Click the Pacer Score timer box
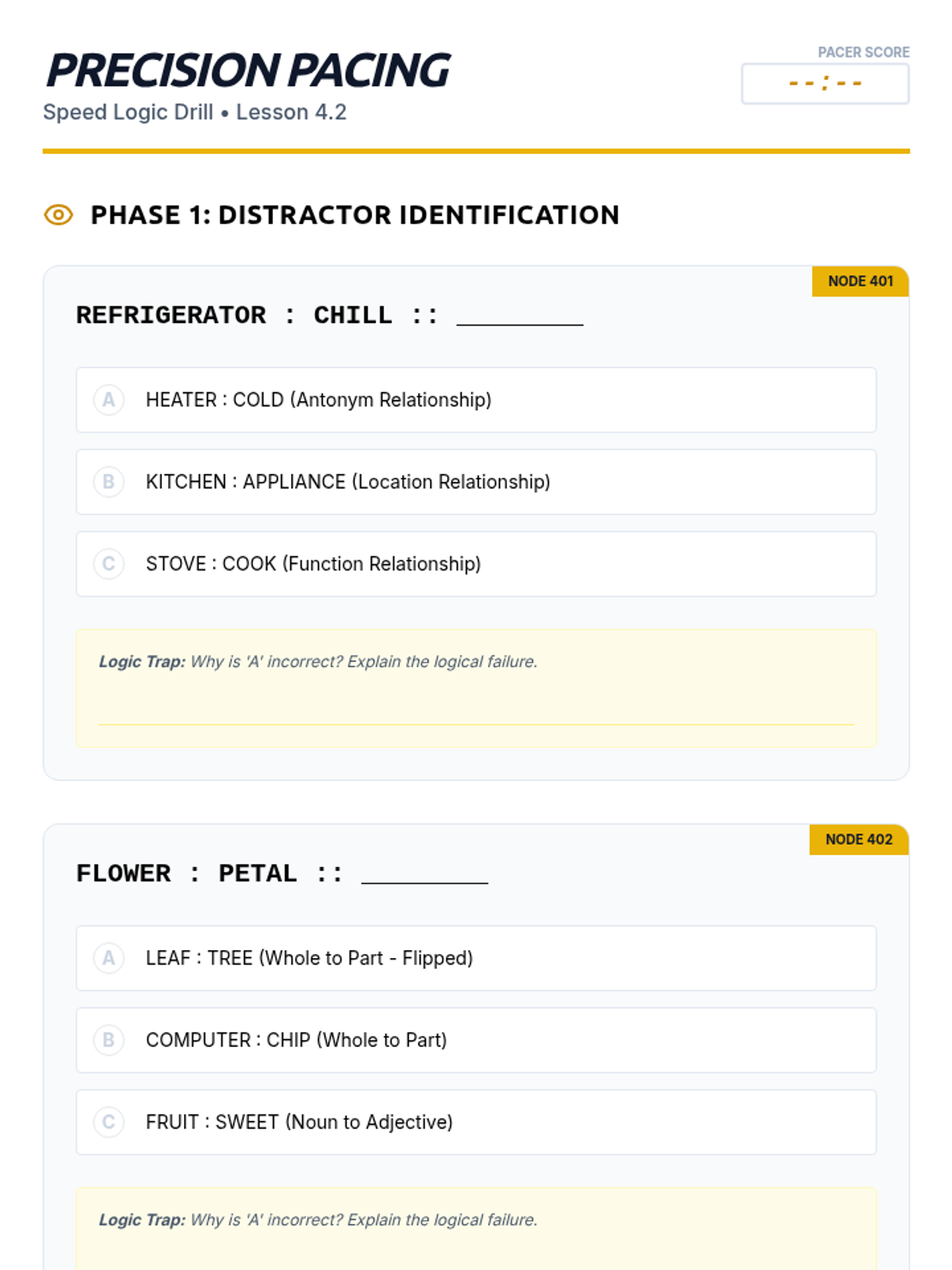Image resolution: width=952 pixels, height=1270 pixels. (x=825, y=83)
